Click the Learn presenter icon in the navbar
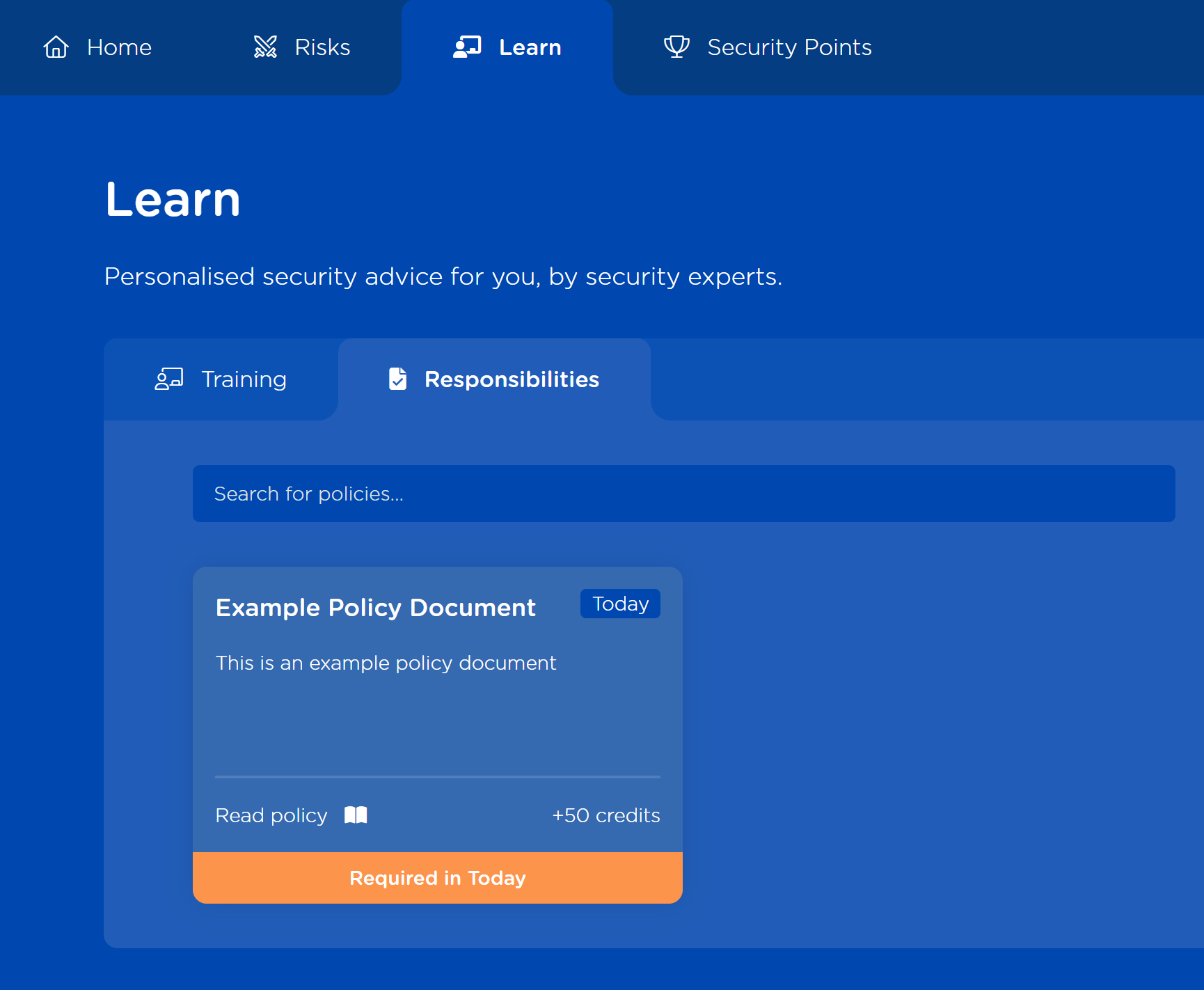 point(467,47)
